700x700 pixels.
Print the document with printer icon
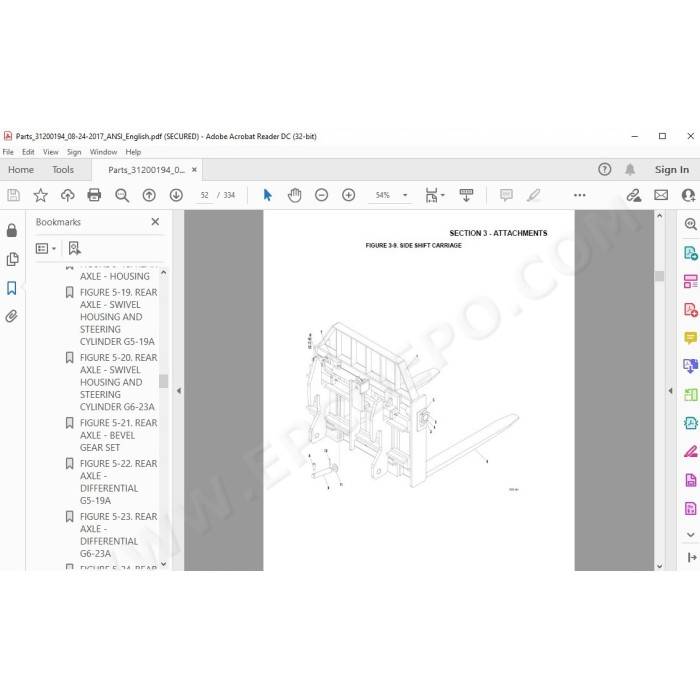tap(94, 195)
